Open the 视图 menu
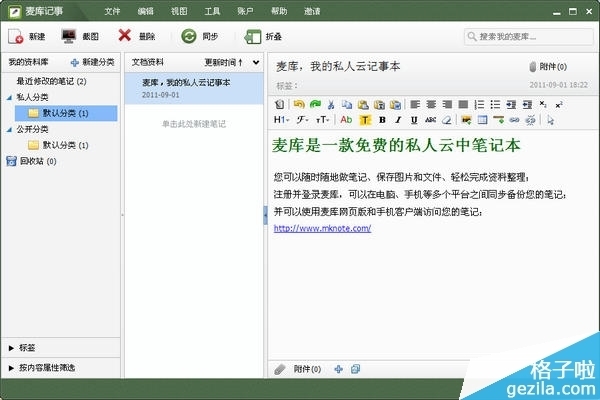This screenshot has height=400, width=600. pos(179,11)
